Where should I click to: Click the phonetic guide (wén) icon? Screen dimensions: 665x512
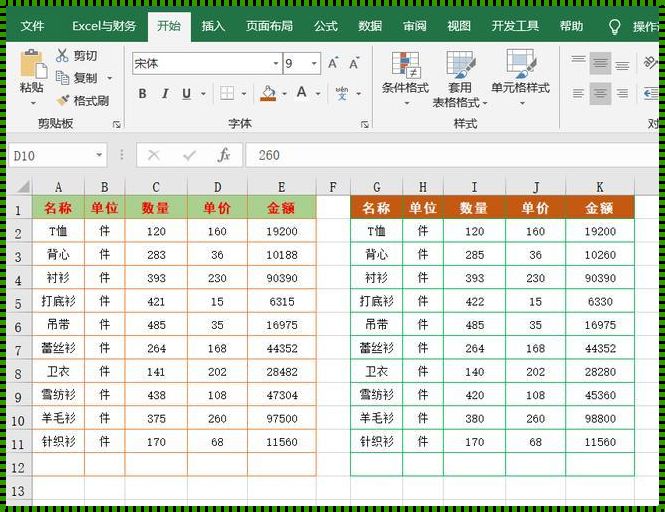pyautogui.click(x=342, y=93)
